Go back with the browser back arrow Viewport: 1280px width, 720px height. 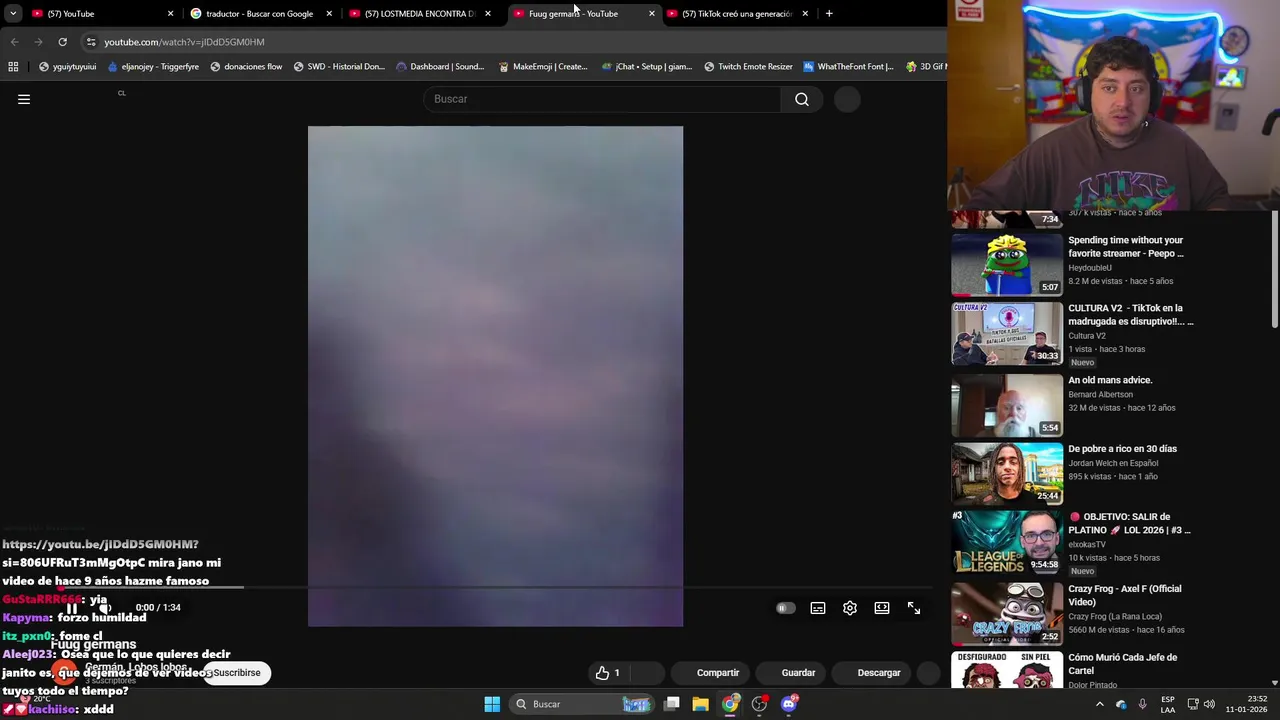pos(14,42)
